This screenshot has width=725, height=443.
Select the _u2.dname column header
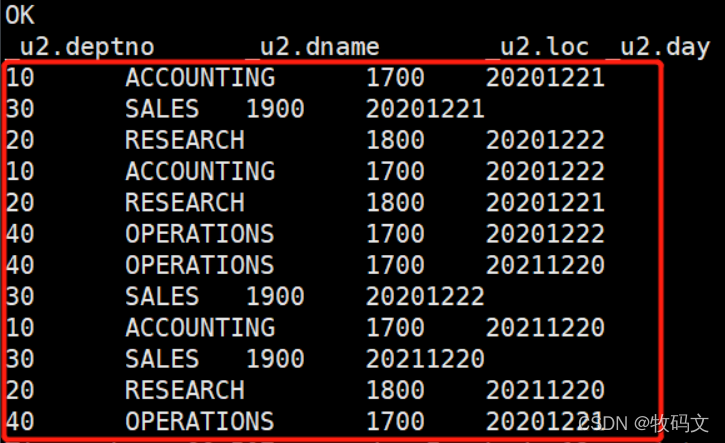(x=312, y=47)
